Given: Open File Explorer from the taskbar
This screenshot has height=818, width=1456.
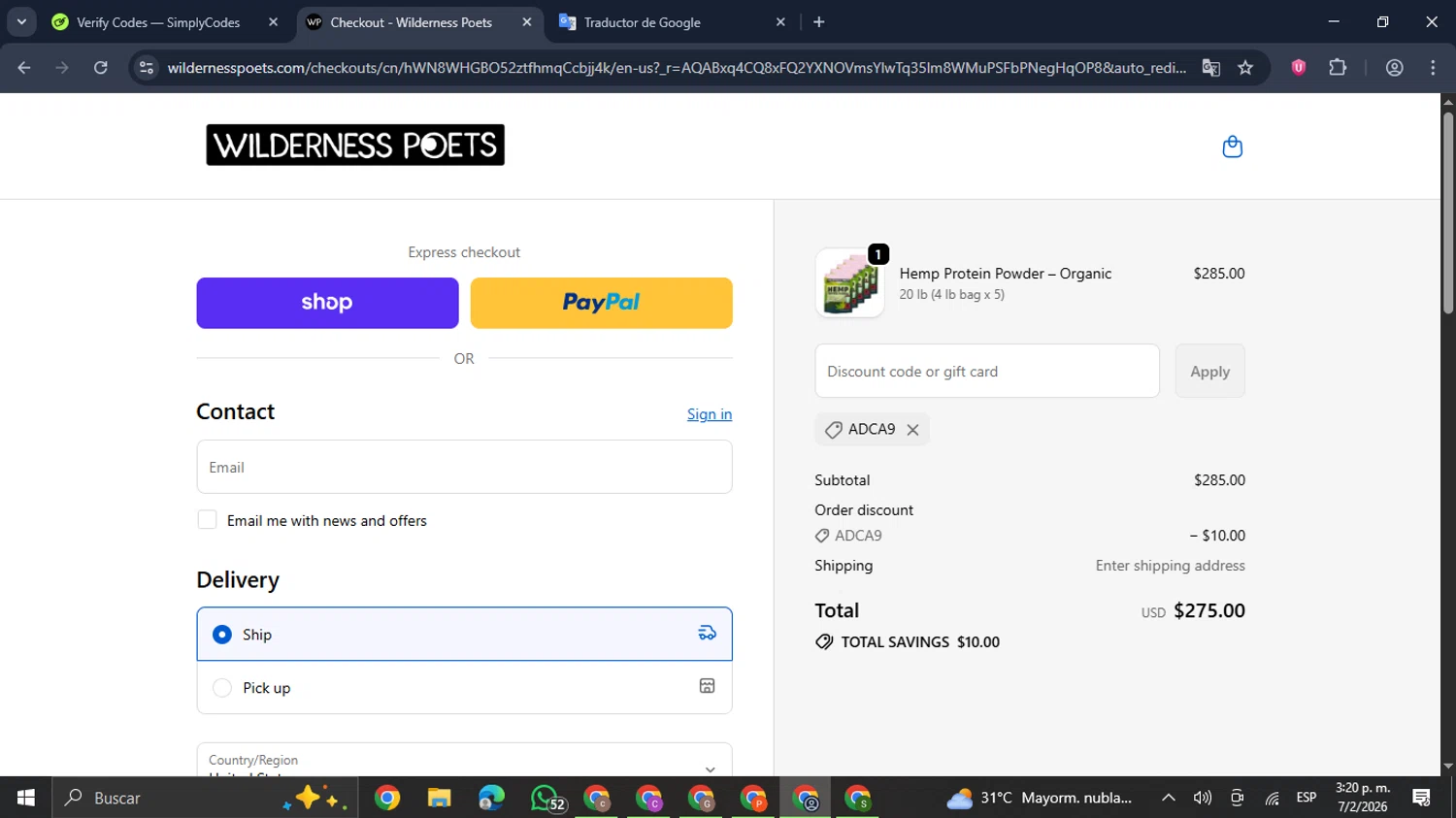Looking at the screenshot, I should (x=440, y=798).
